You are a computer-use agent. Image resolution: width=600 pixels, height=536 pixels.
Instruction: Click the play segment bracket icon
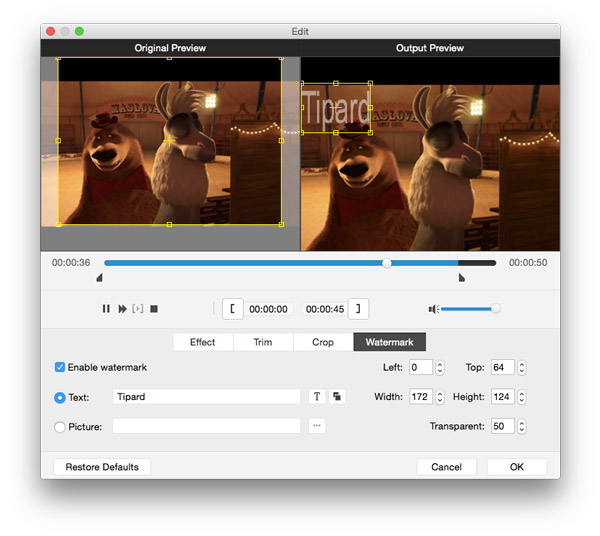coord(138,308)
